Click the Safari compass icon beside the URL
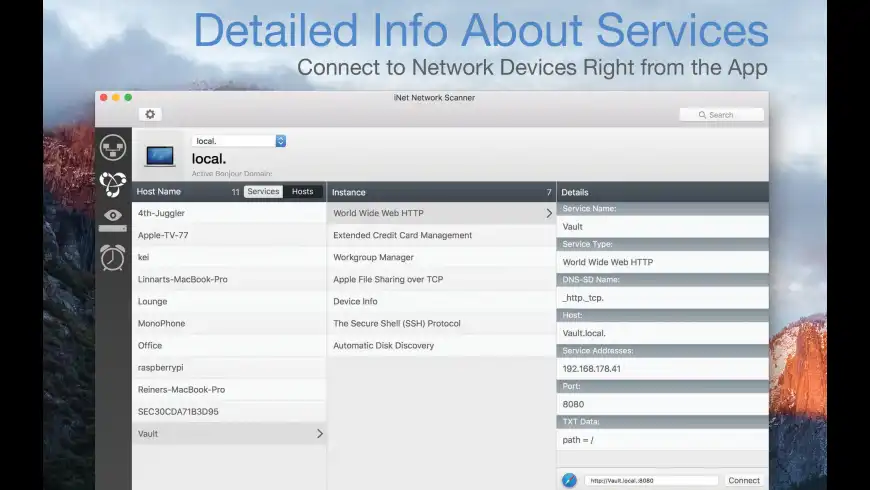Screen dimensions: 870x490 (x=569, y=480)
